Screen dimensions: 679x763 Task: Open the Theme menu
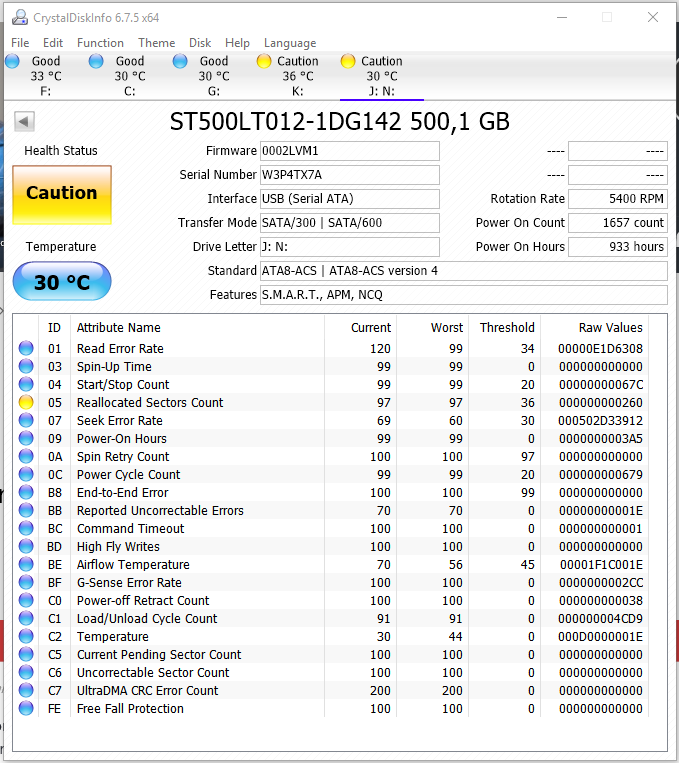pos(156,43)
